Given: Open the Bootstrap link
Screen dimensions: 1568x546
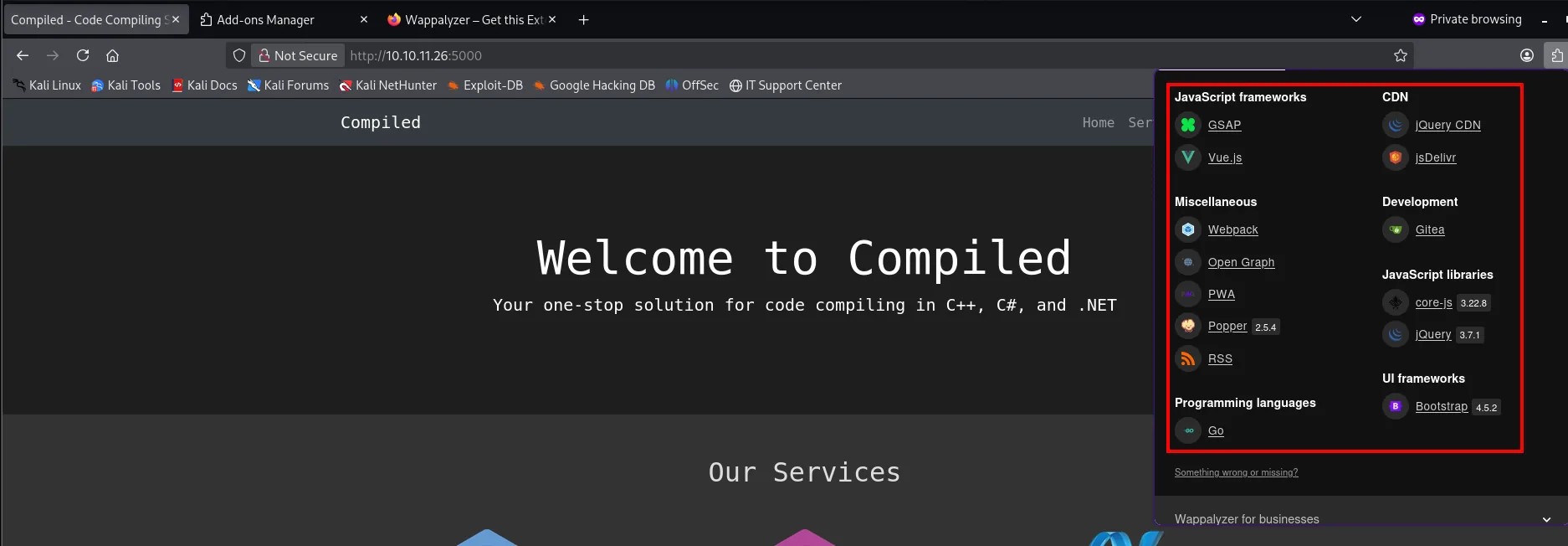Looking at the screenshot, I should coord(1441,406).
